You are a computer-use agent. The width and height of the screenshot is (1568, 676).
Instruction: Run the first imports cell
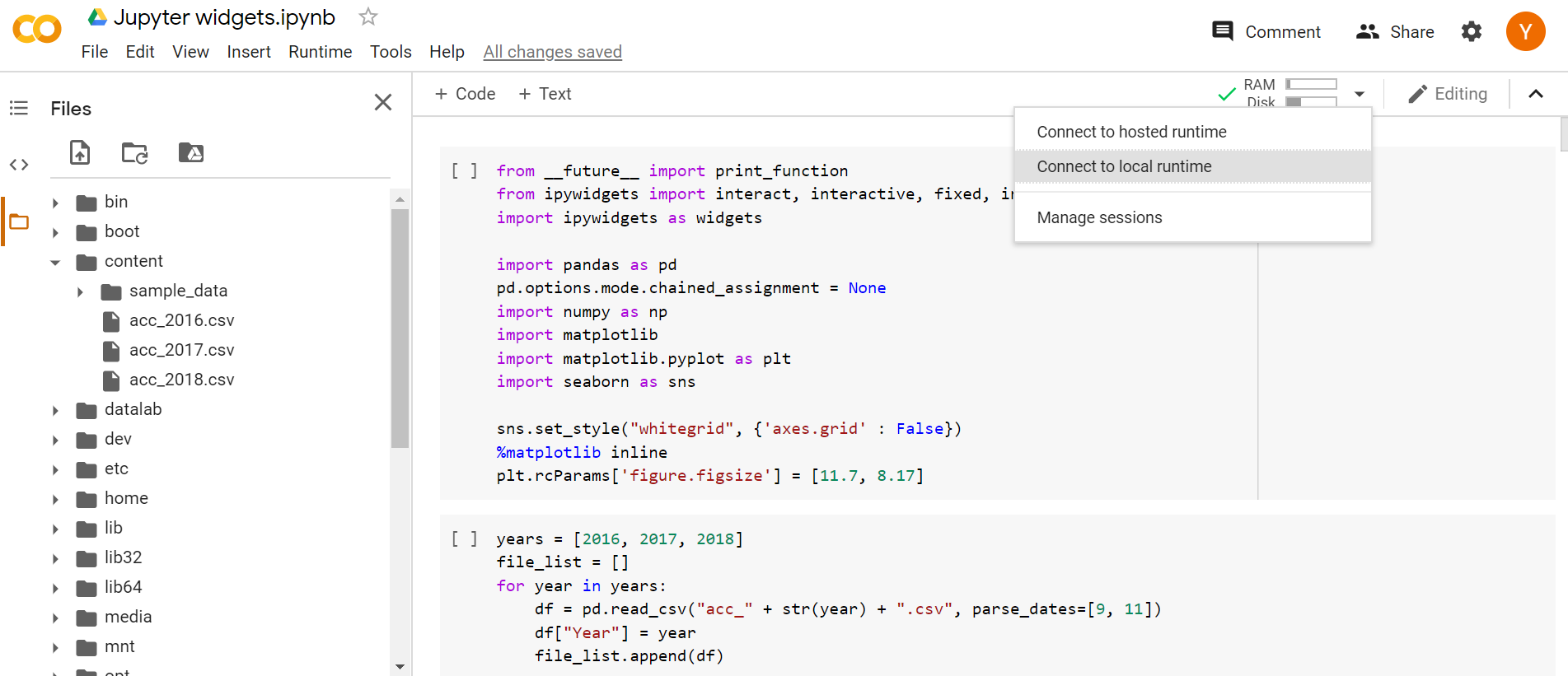pos(464,170)
